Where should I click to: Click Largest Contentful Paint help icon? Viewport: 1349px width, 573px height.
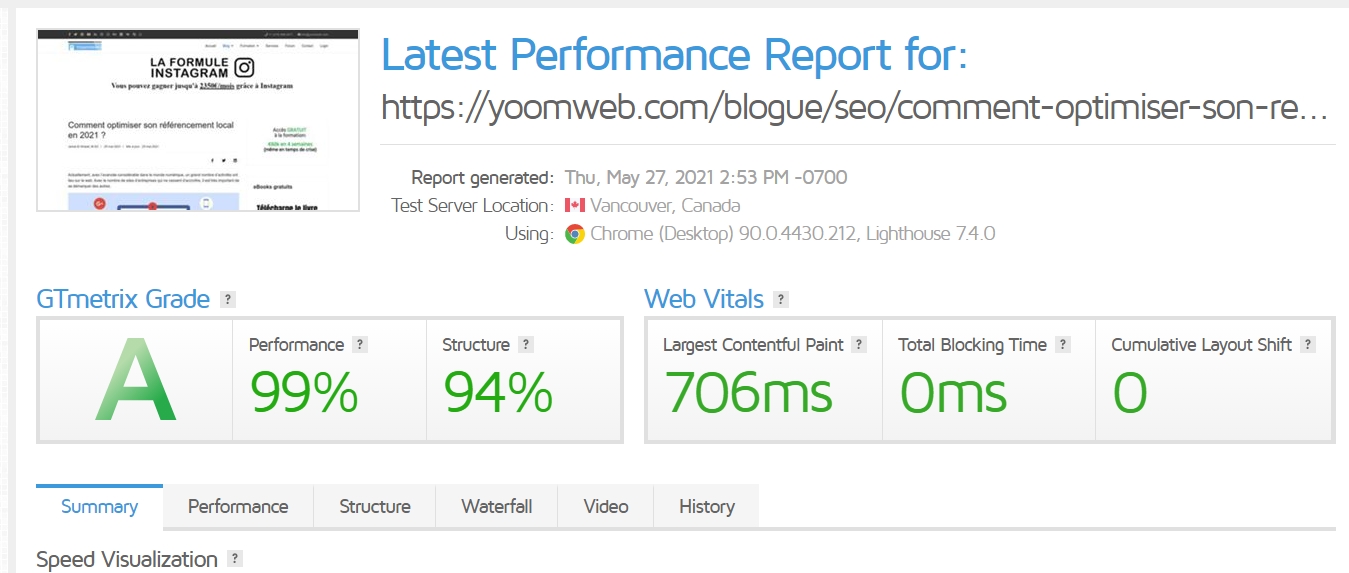859,345
